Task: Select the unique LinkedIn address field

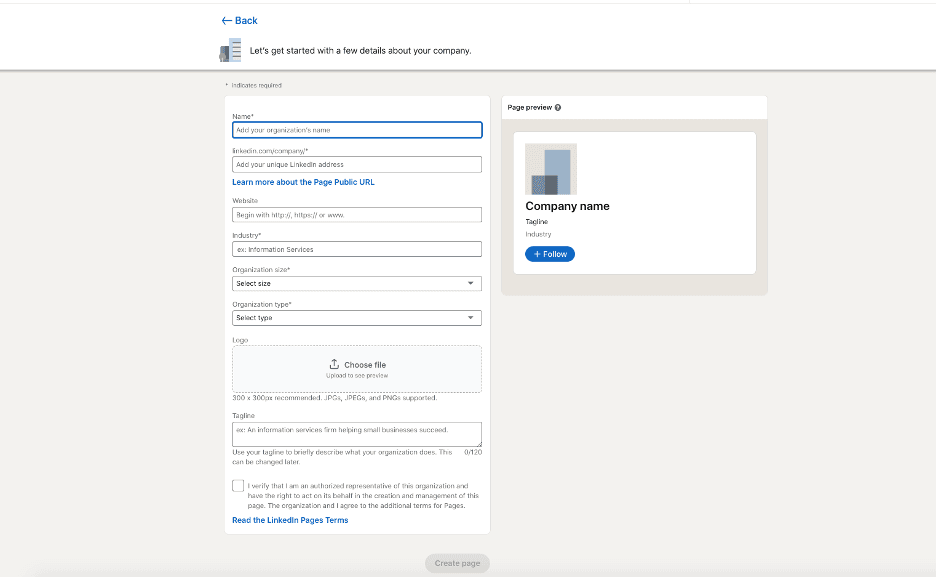Action: pos(356,164)
